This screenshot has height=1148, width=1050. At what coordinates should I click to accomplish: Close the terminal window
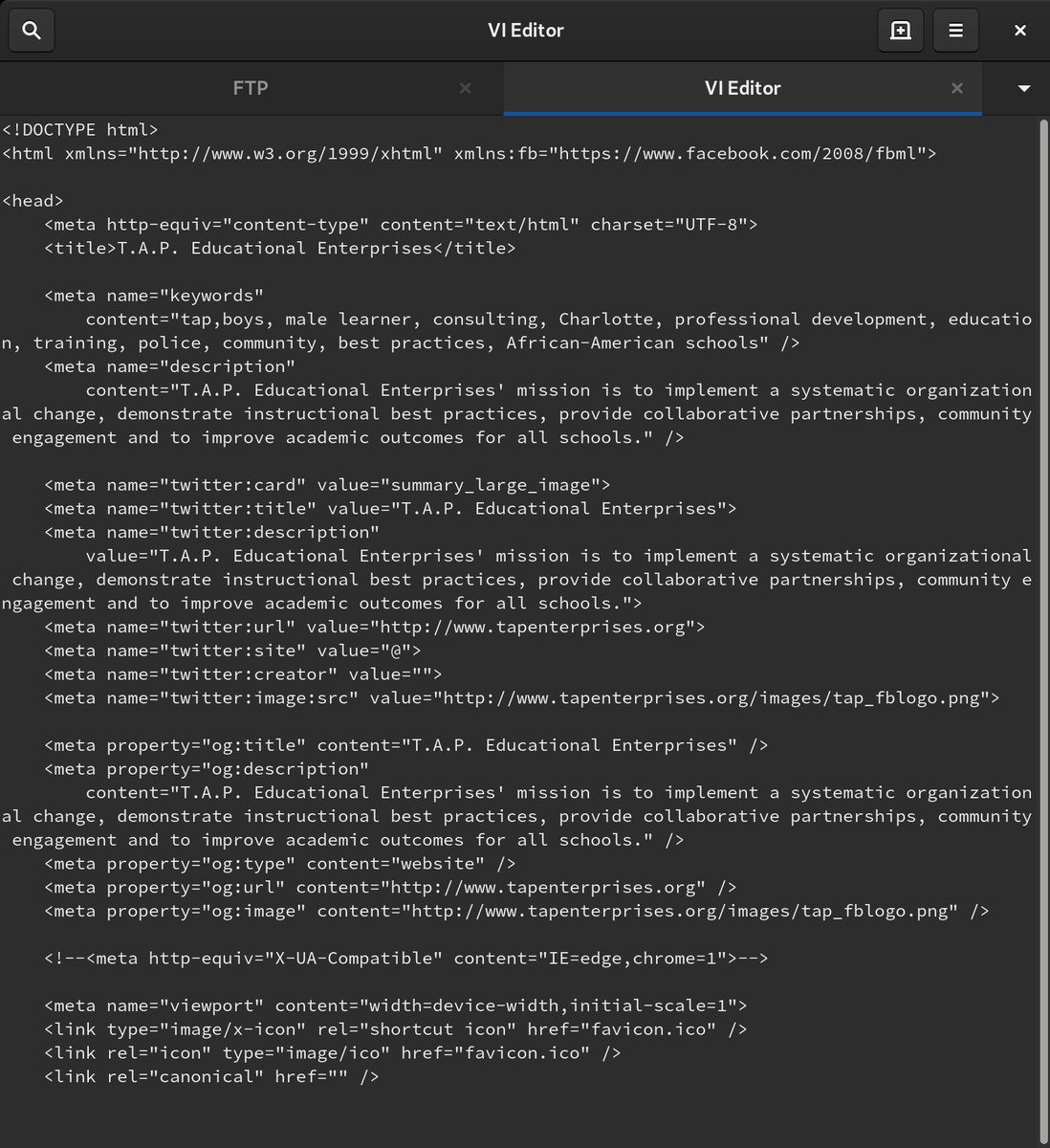coord(1019,31)
